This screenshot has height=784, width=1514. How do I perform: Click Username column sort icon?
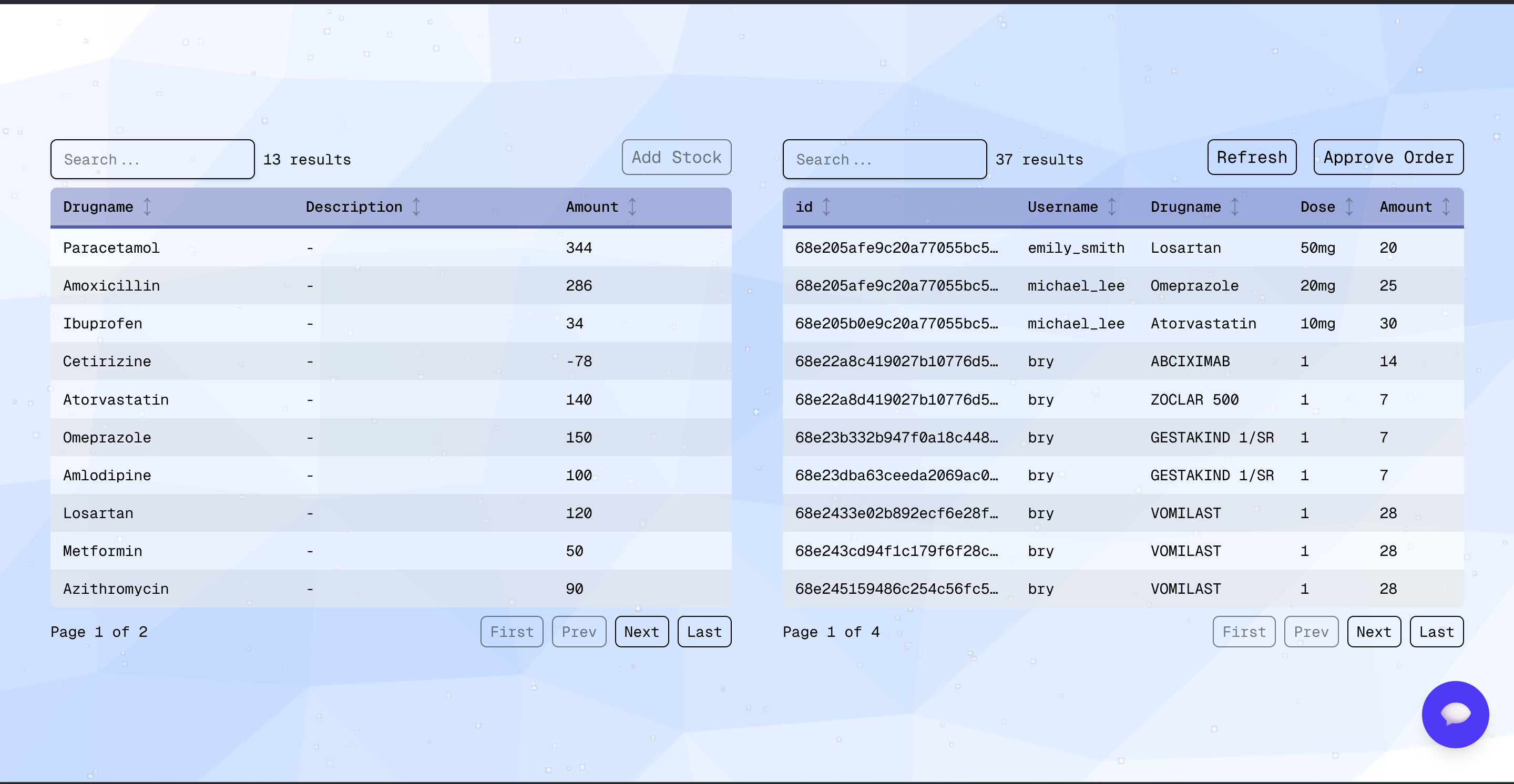[x=1112, y=207]
